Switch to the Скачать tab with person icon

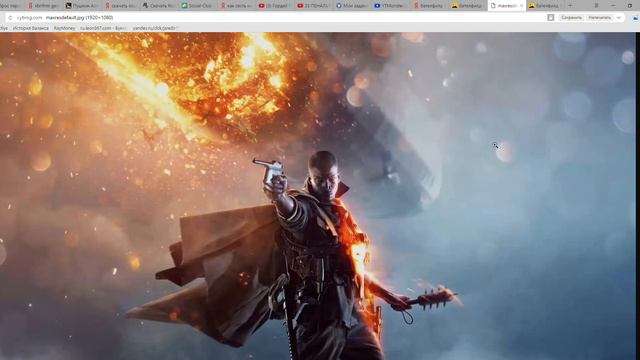tap(158, 6)
